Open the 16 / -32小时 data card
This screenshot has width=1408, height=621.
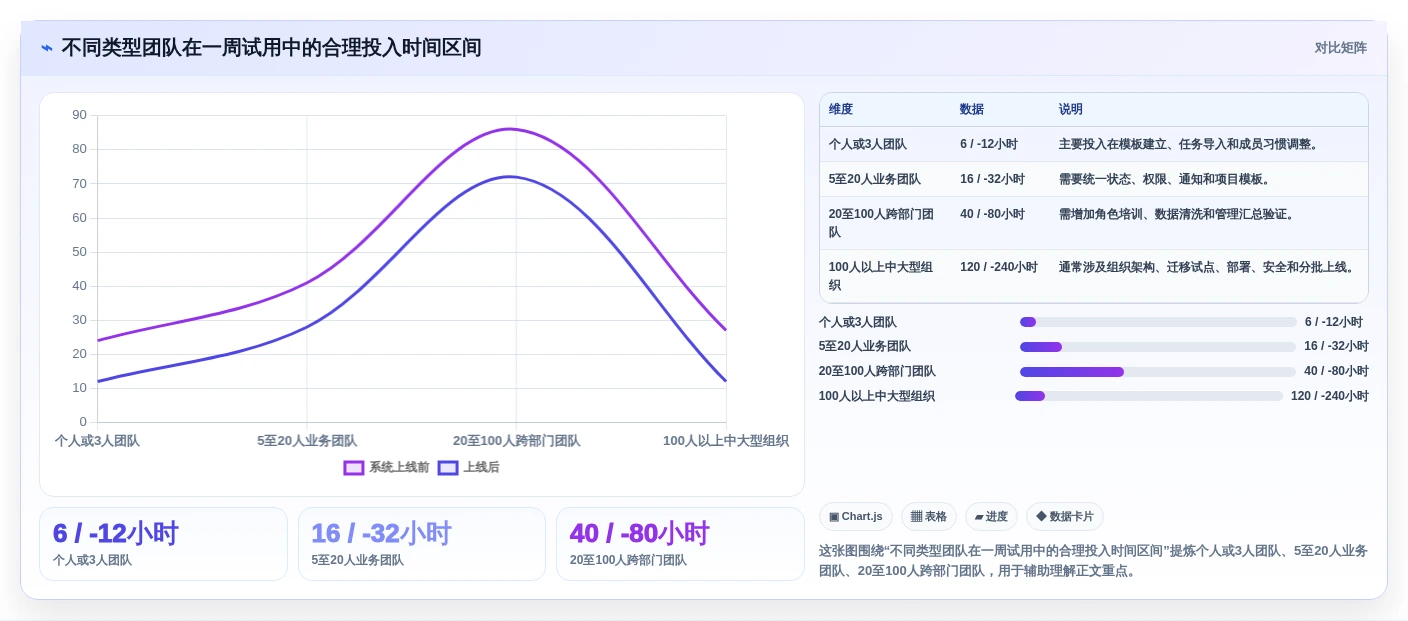coord(422,544)
